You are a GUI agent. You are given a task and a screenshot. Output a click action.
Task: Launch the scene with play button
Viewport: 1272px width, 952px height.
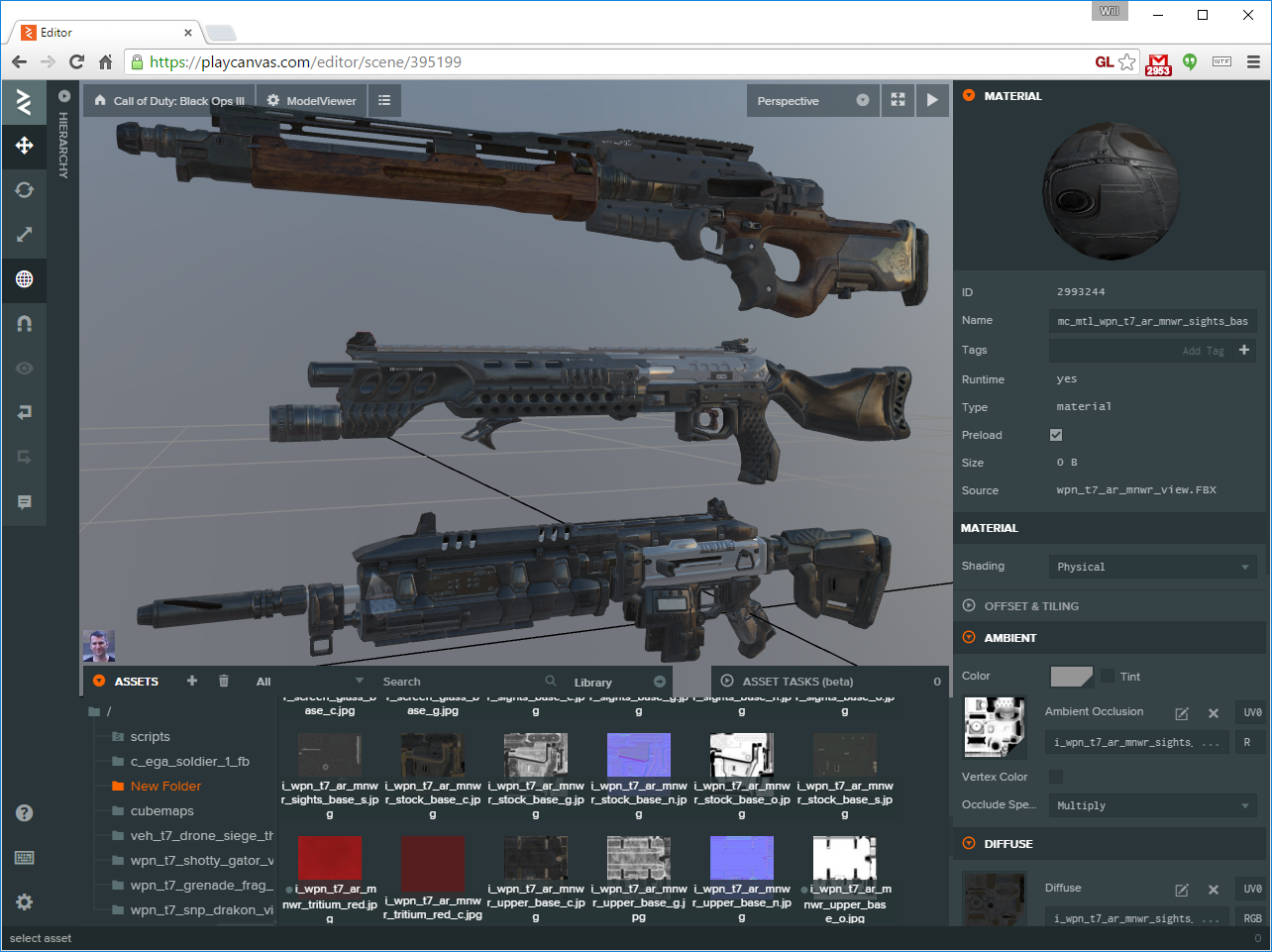931,100
